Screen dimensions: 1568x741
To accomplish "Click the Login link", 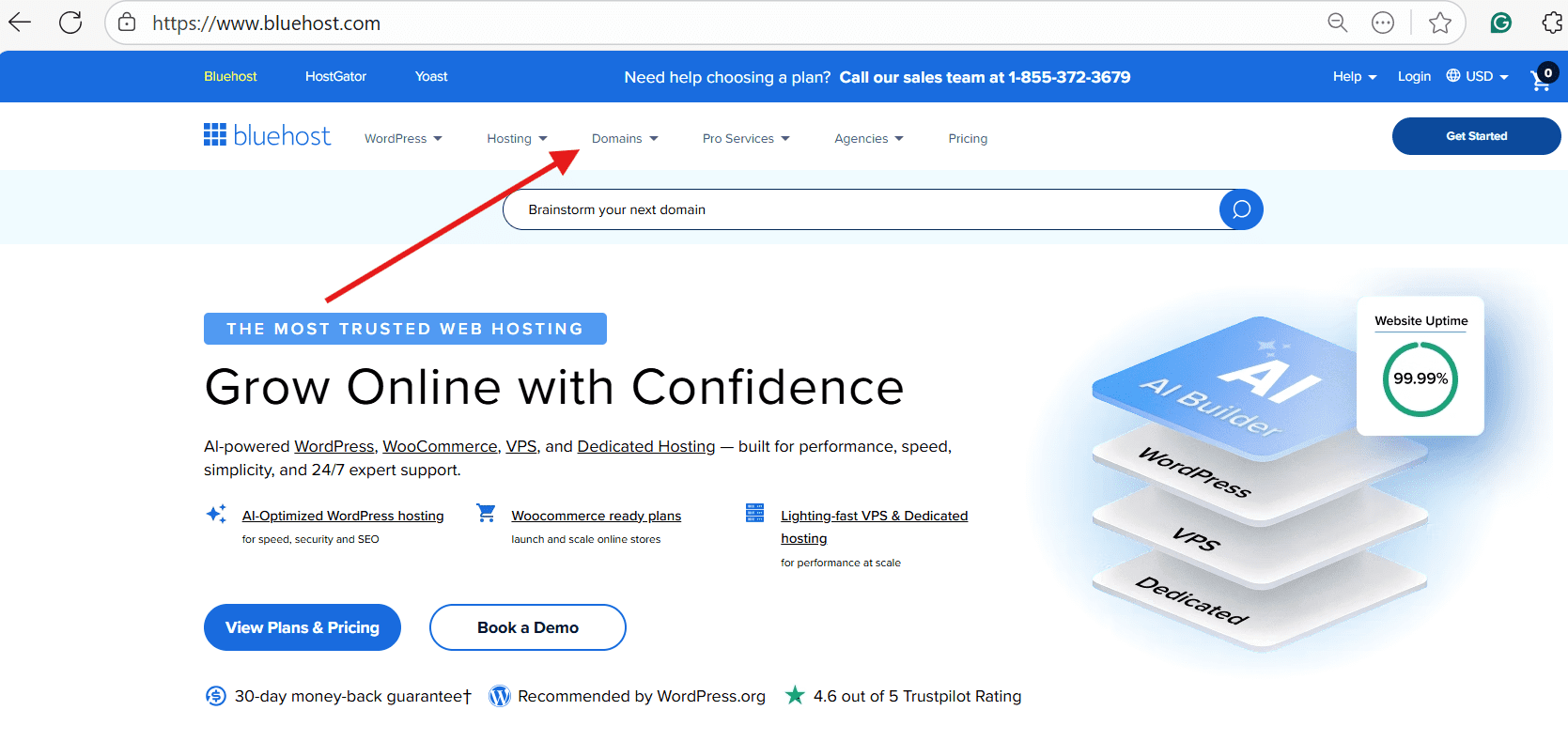I will (x=1414, y=76).
